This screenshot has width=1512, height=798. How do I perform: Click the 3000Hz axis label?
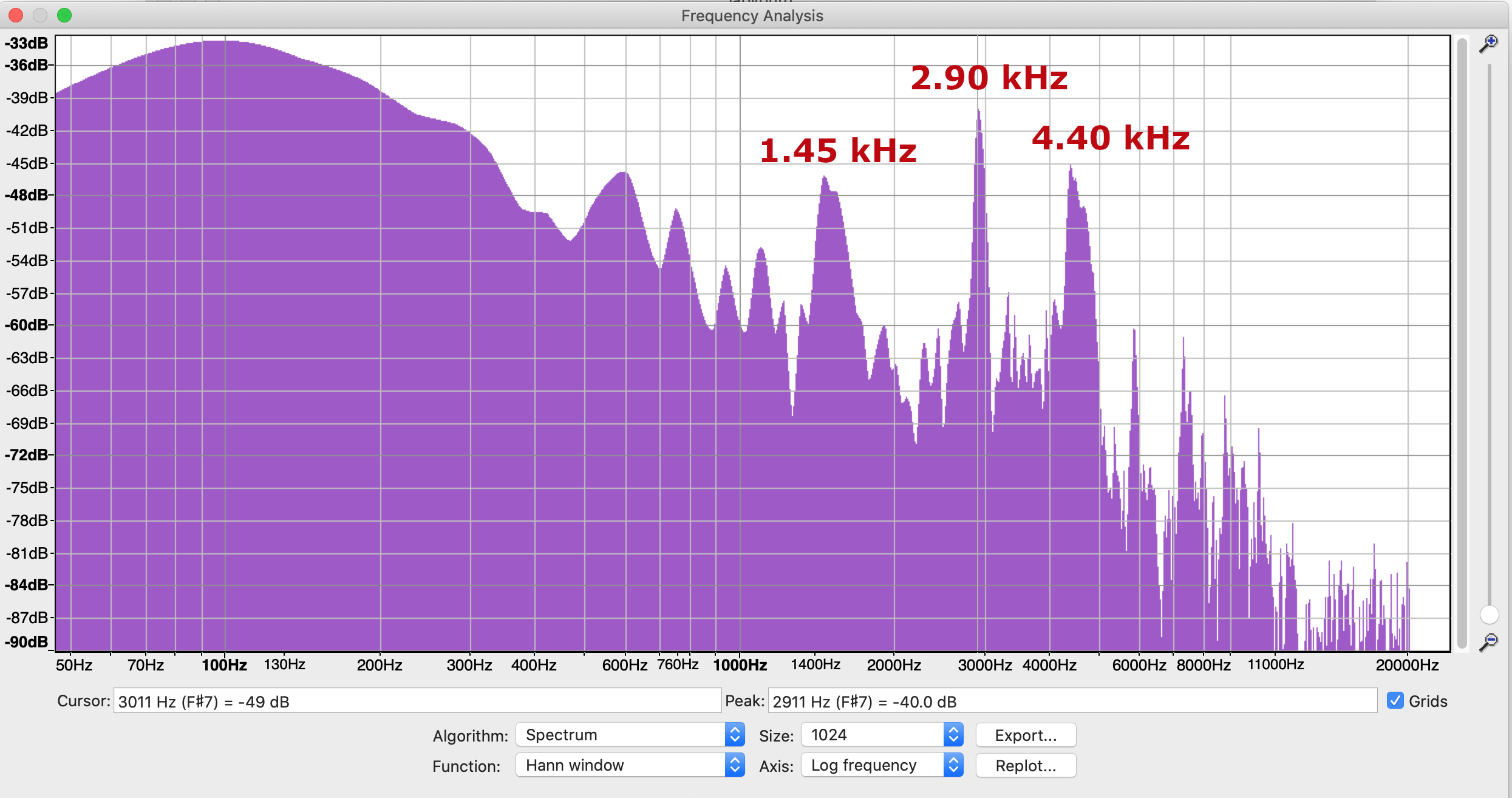[985, 665]
